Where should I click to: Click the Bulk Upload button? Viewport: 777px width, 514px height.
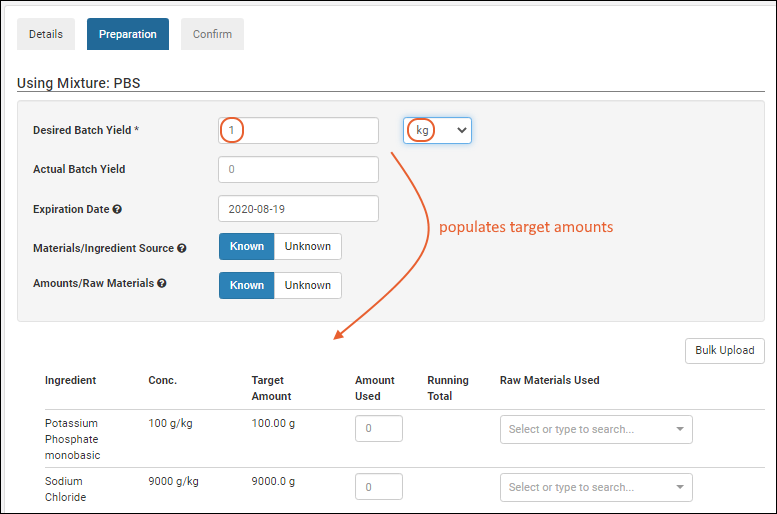coord(725,351)
